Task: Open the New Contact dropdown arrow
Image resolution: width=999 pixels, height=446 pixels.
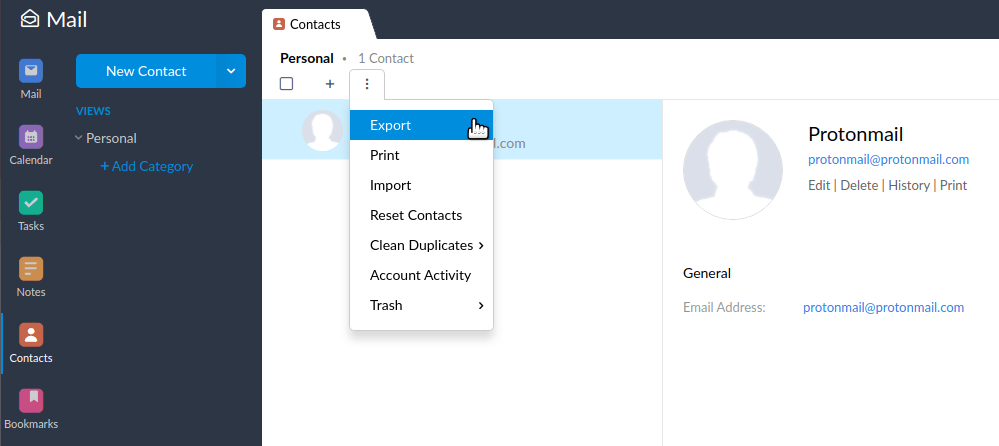Action: (231, 71)
